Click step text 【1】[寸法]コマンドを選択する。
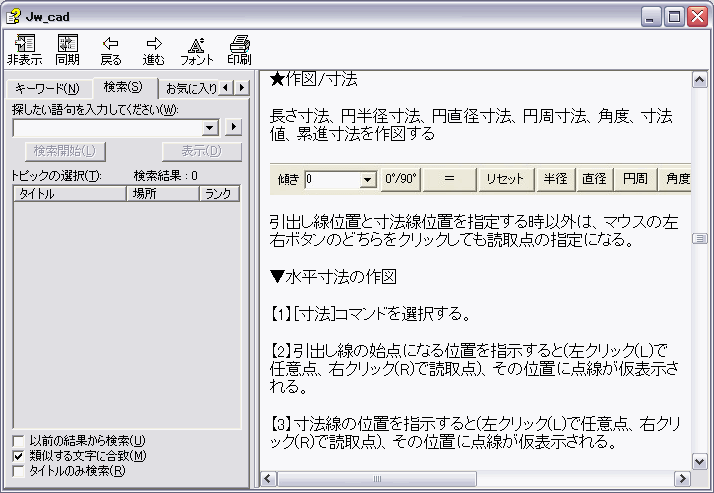The height and width of the screenshot is (493, 714). (x=370, y=314)
